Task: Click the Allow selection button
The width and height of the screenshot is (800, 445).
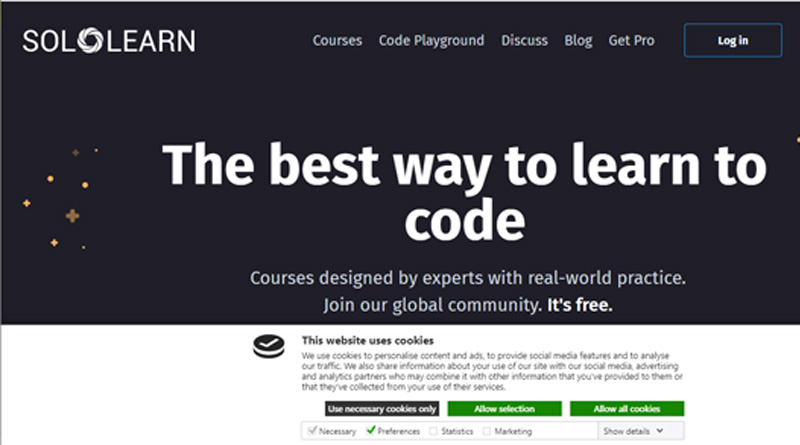Action: 504,409
